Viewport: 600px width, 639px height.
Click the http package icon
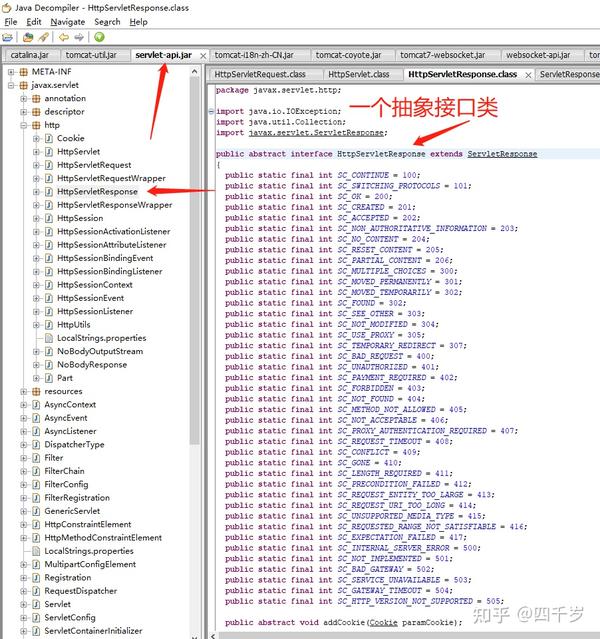tap(36, 126)
